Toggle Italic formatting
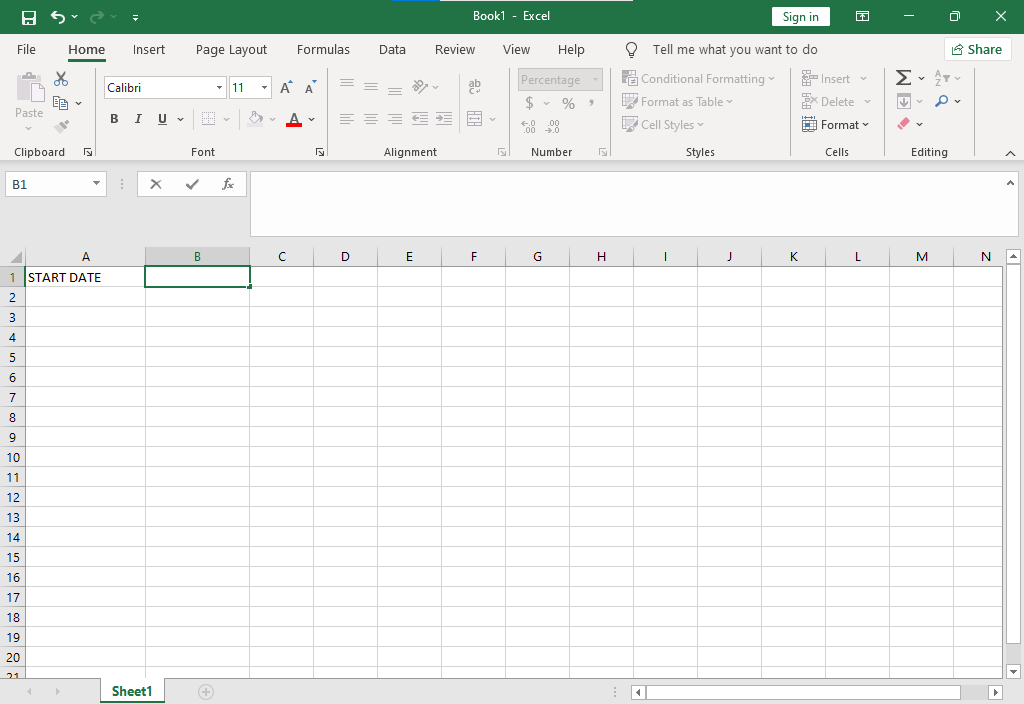Viewport: 1024px width, 704px height. click(138, 119)
